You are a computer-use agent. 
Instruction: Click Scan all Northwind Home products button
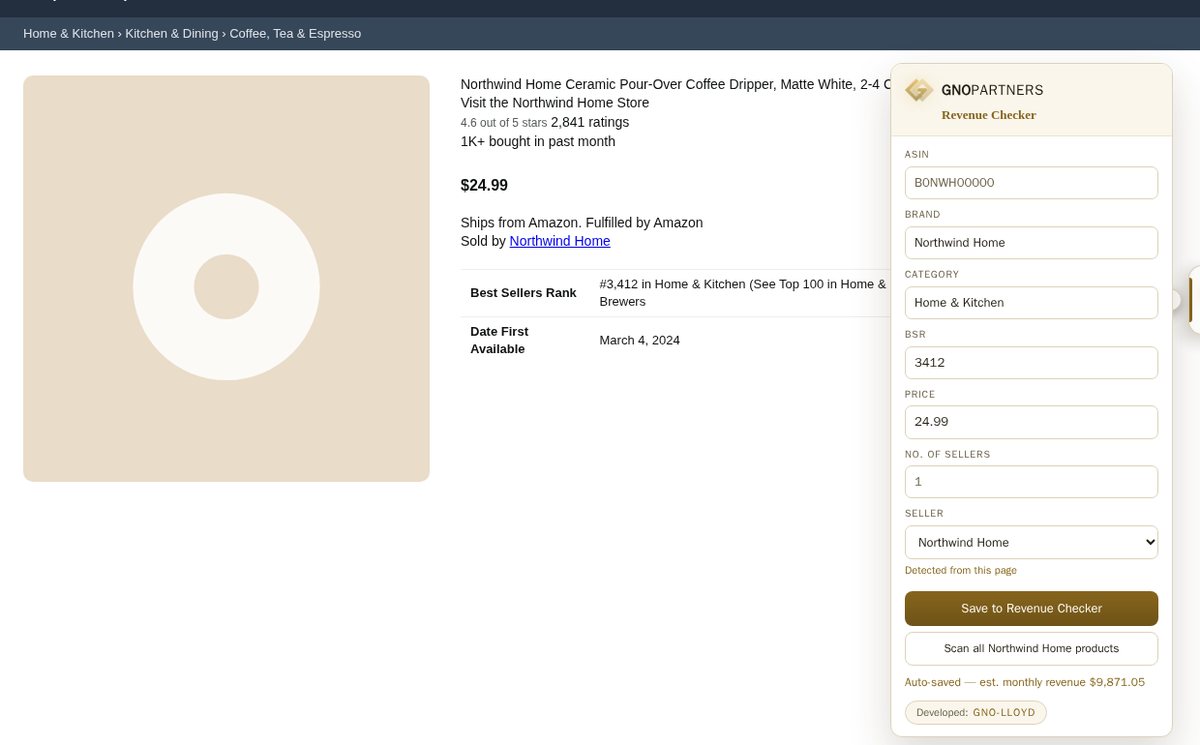tap(1031, 648)
